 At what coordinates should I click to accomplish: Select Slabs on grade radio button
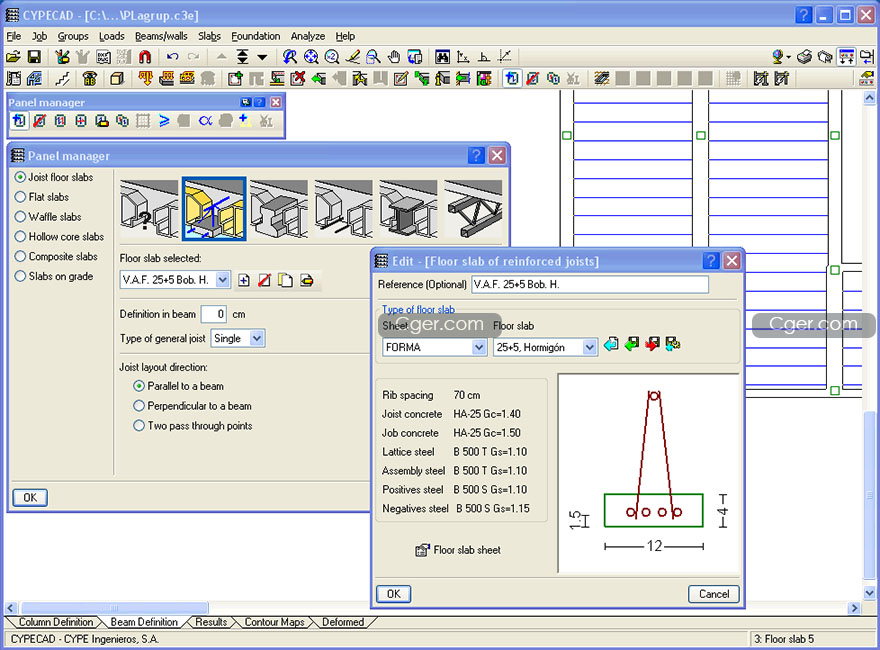20,276
